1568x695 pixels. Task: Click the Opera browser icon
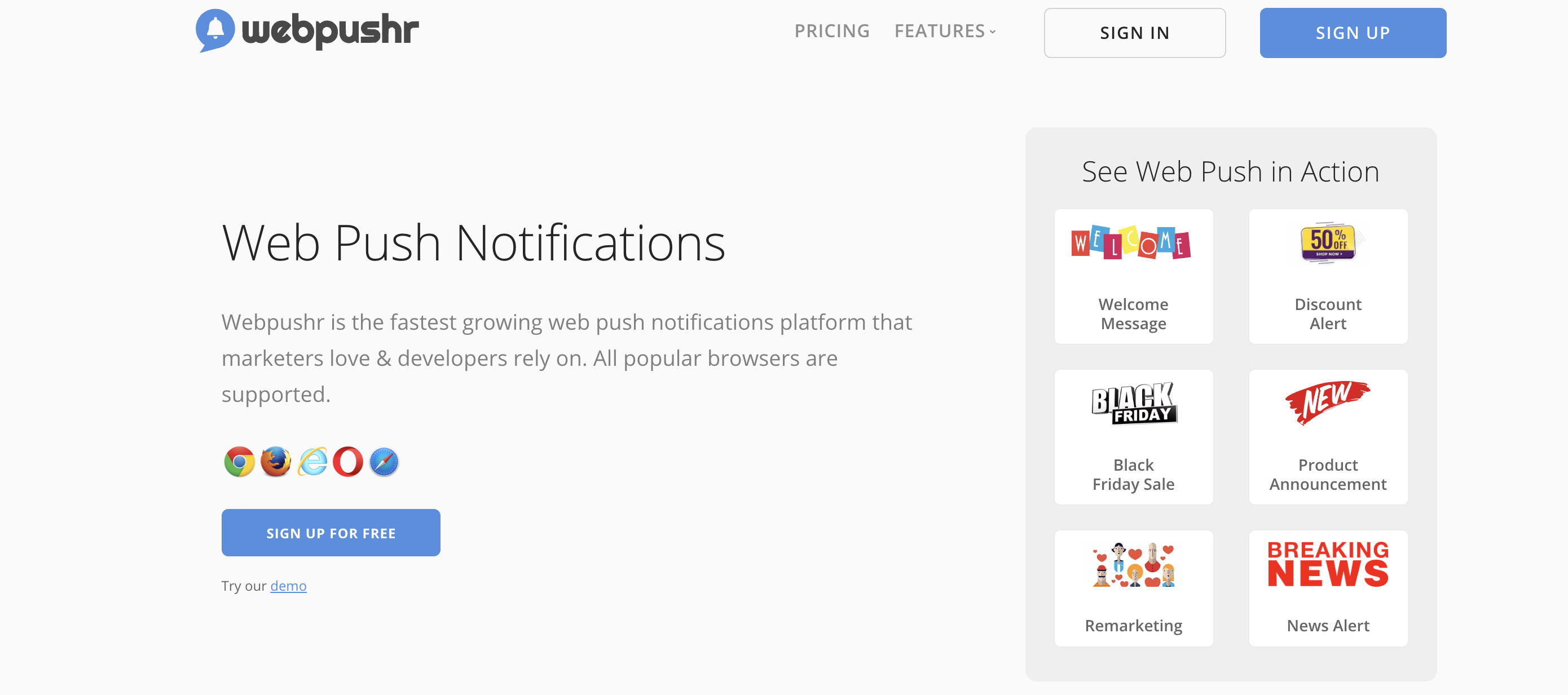[348, 462]
